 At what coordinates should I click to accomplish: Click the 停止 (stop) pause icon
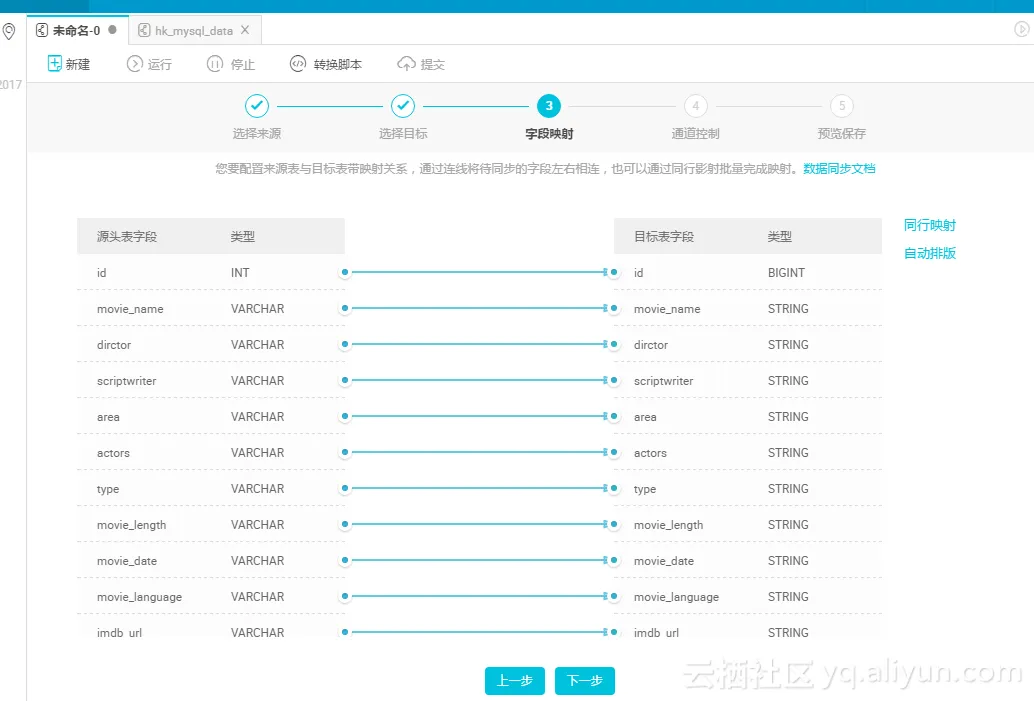[215, 64]
